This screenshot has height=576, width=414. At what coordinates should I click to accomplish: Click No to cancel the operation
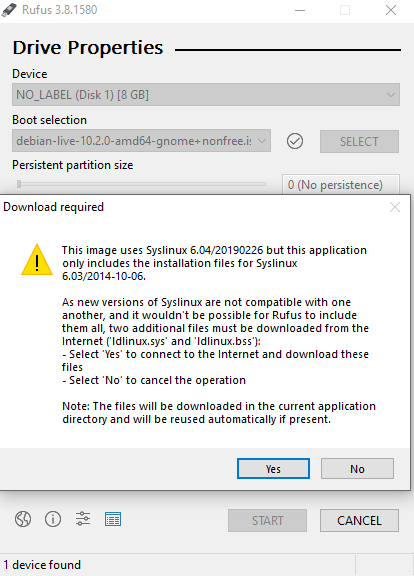tap(357, 469)
